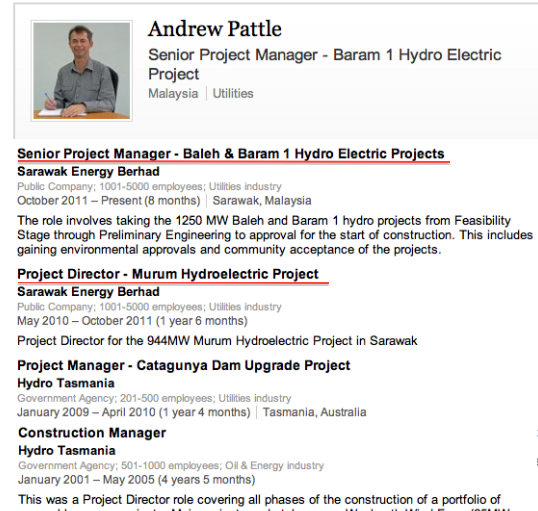
Task: Click May 2010 – October 2011 date range
Action: pos(132,321)
